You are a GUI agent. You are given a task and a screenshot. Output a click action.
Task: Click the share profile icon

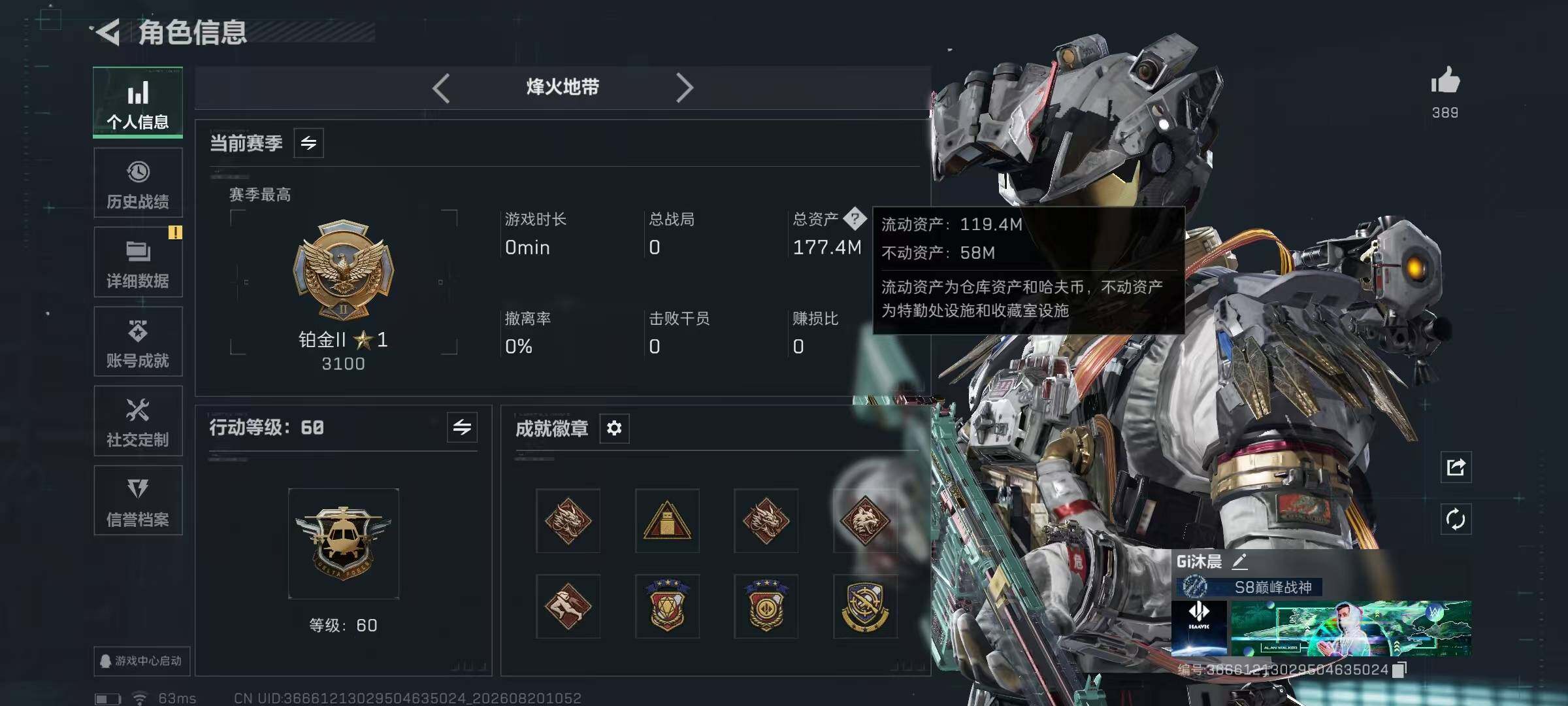(x=1456, y=467)
